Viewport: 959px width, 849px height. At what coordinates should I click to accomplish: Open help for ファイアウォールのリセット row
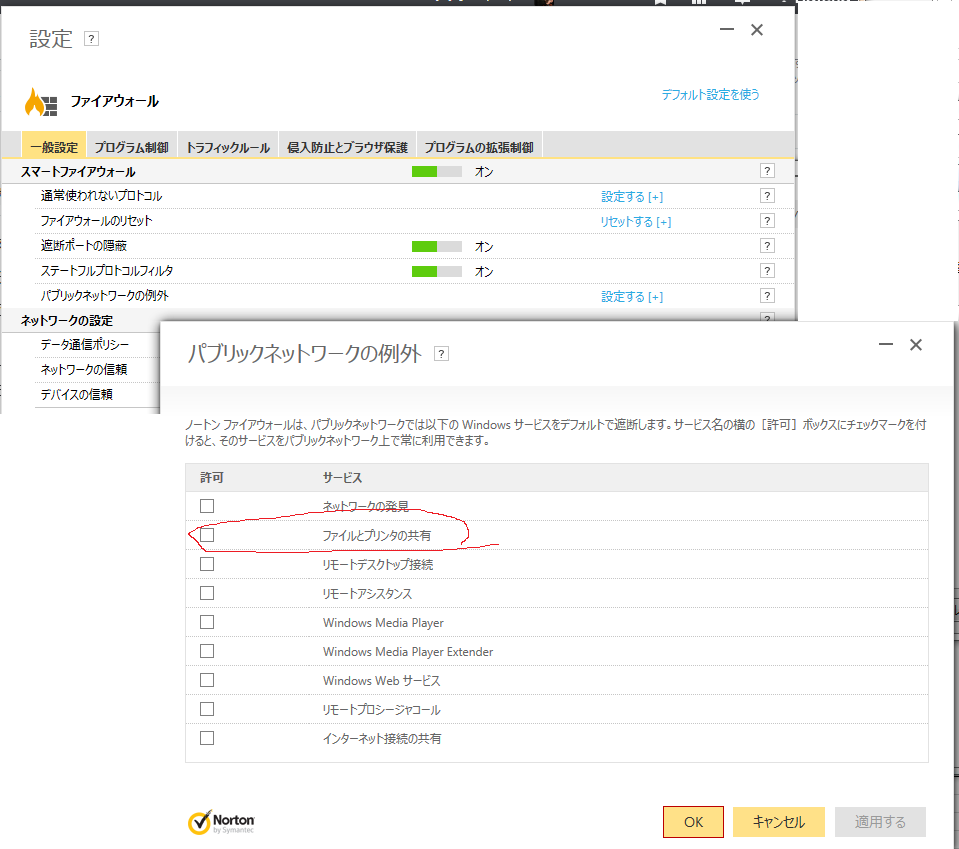(767, 221)
